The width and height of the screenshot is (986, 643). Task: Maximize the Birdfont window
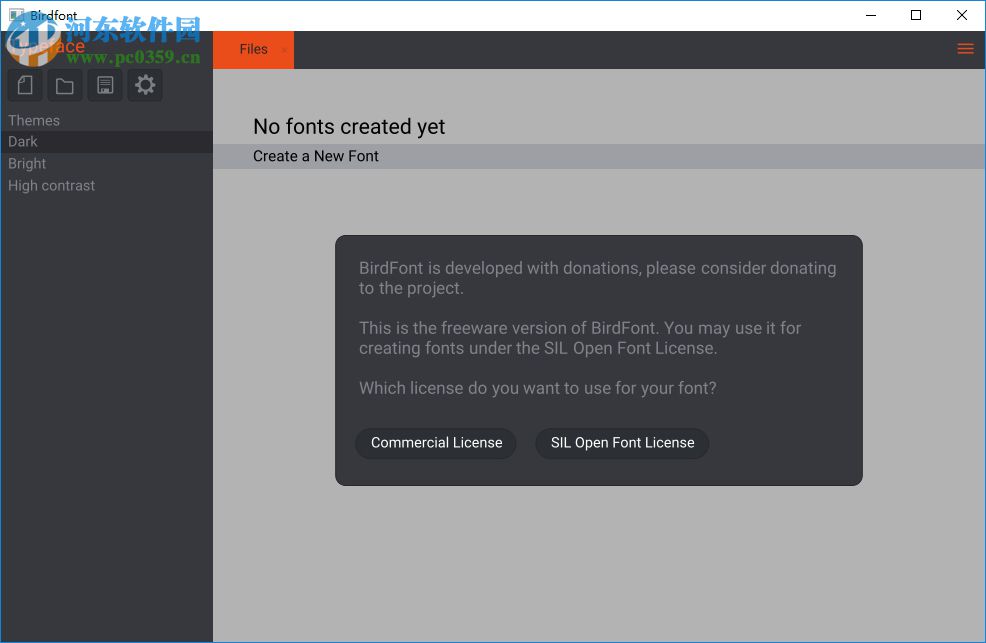(916, 15)
